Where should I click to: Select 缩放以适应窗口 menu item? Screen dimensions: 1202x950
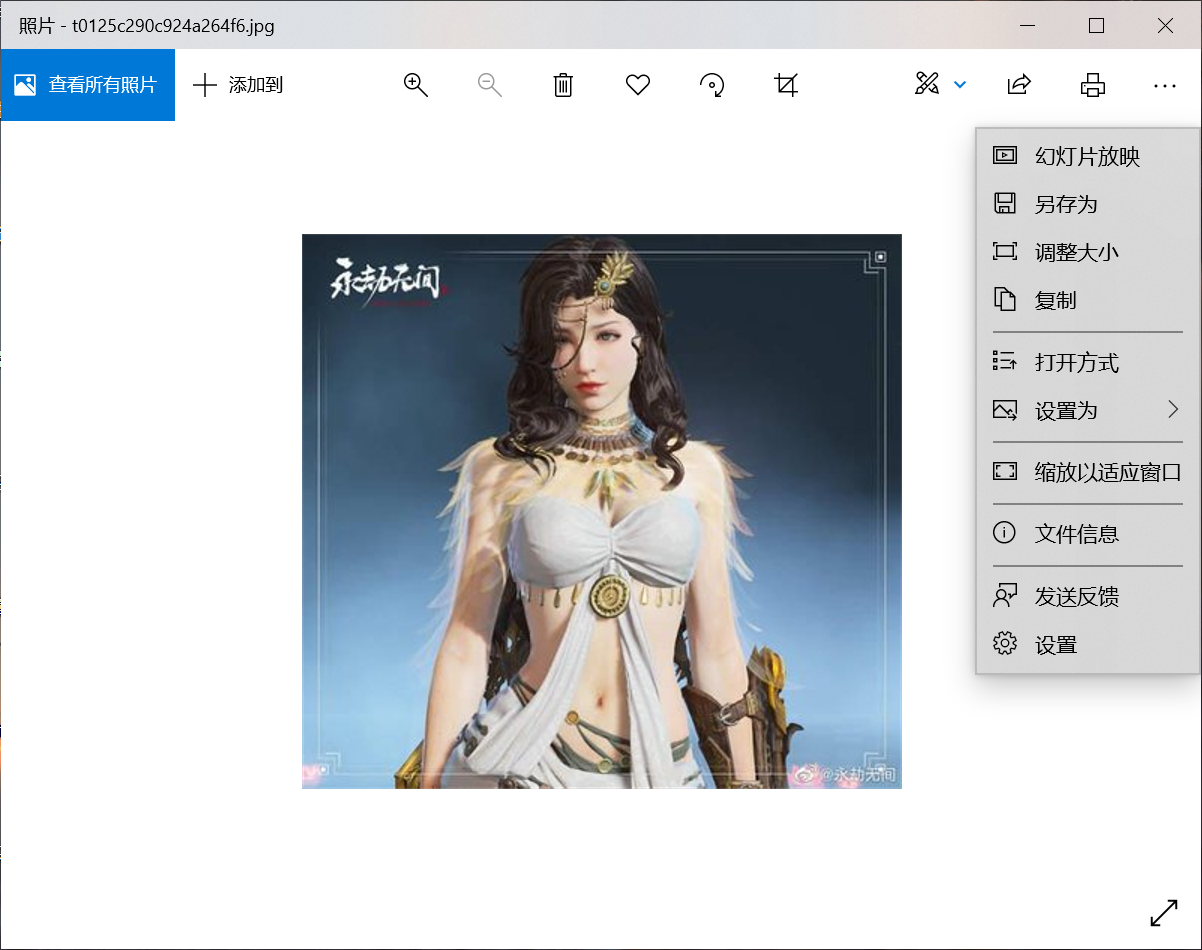pos(1088,472)
